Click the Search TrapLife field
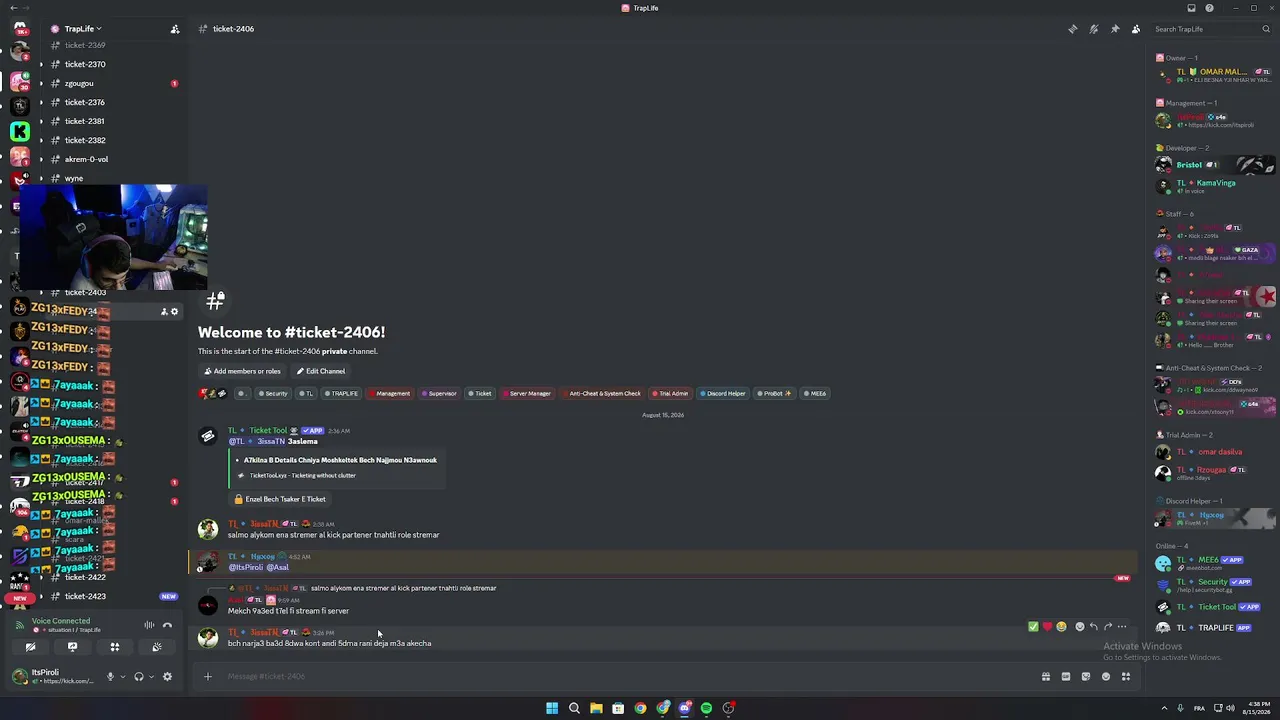1280x720 pixels. point(1211,29)
